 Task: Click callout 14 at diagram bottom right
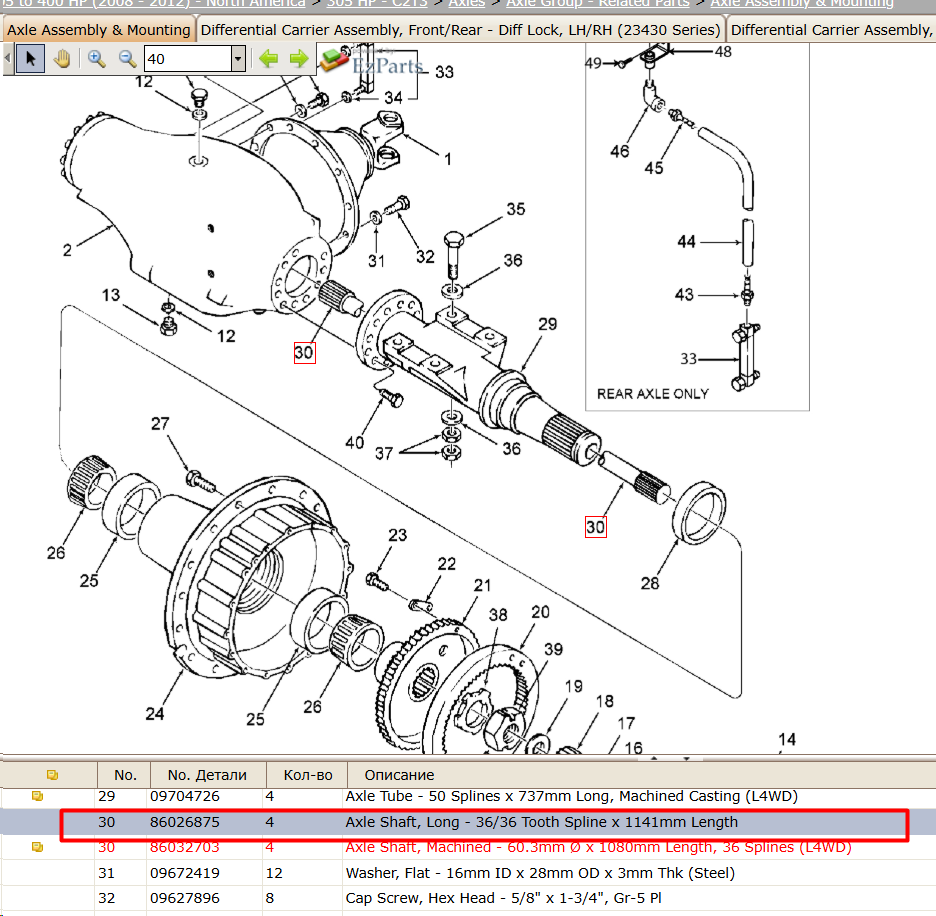(787, 740)
